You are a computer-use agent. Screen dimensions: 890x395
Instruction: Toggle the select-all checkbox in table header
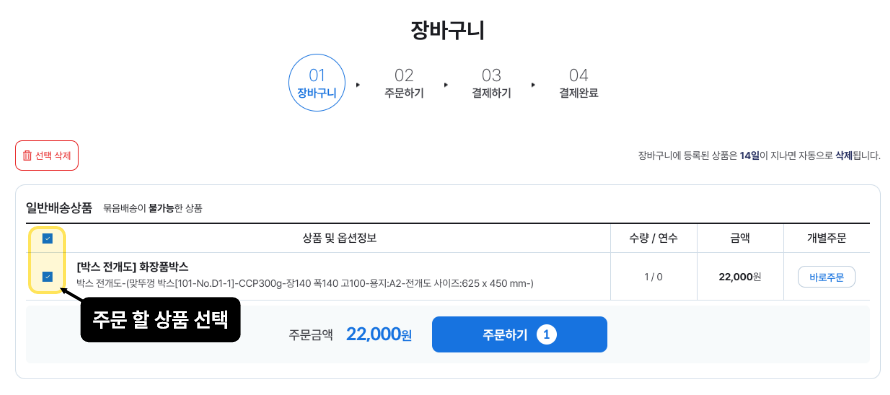tap(48, 238)
